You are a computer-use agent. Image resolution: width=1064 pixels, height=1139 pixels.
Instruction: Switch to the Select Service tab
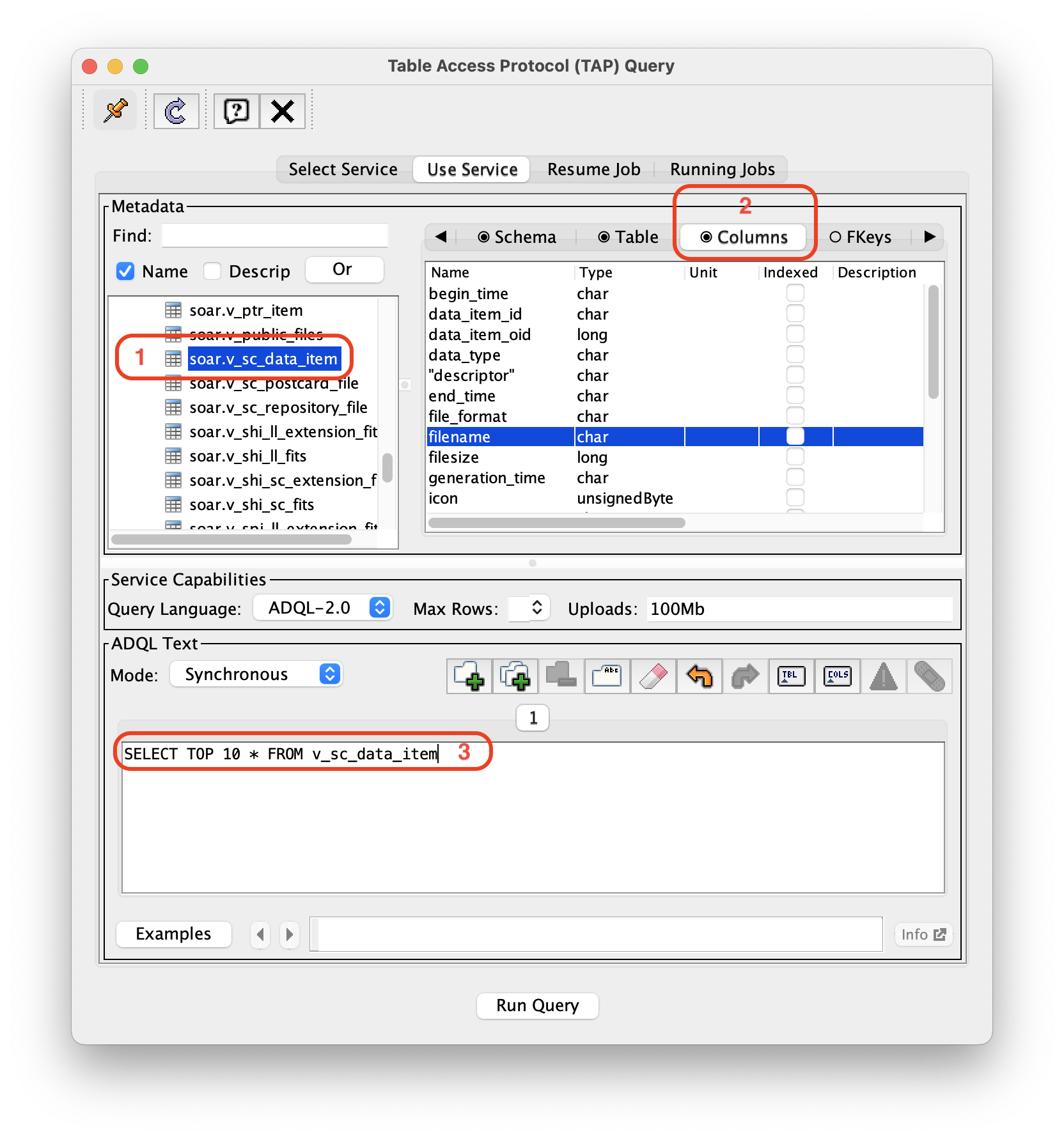pyautogui.click(x=343, y=169)
